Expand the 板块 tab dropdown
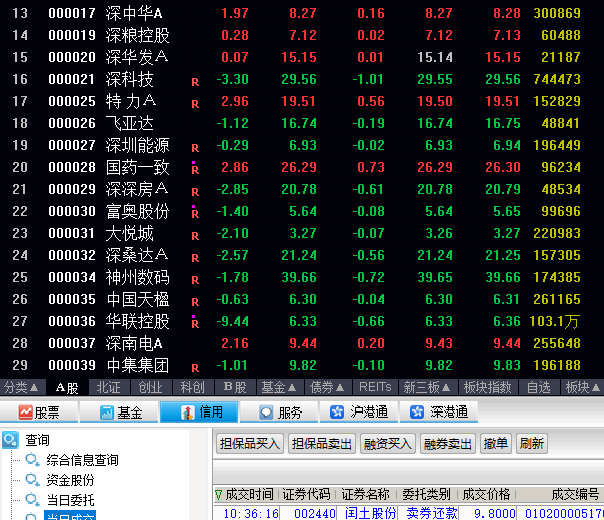Viewport: 604px width, 520px height. pos(583,387)
